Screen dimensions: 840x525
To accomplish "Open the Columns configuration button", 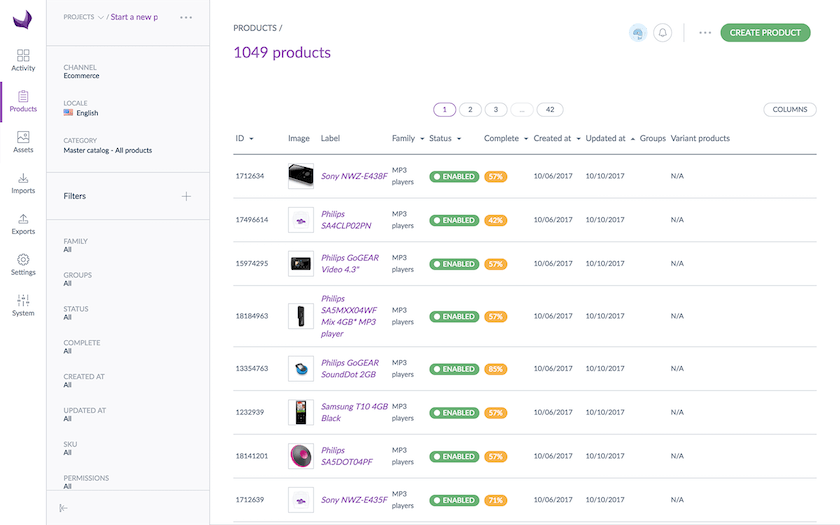I will pyautogui.click(x=790, y=110).
